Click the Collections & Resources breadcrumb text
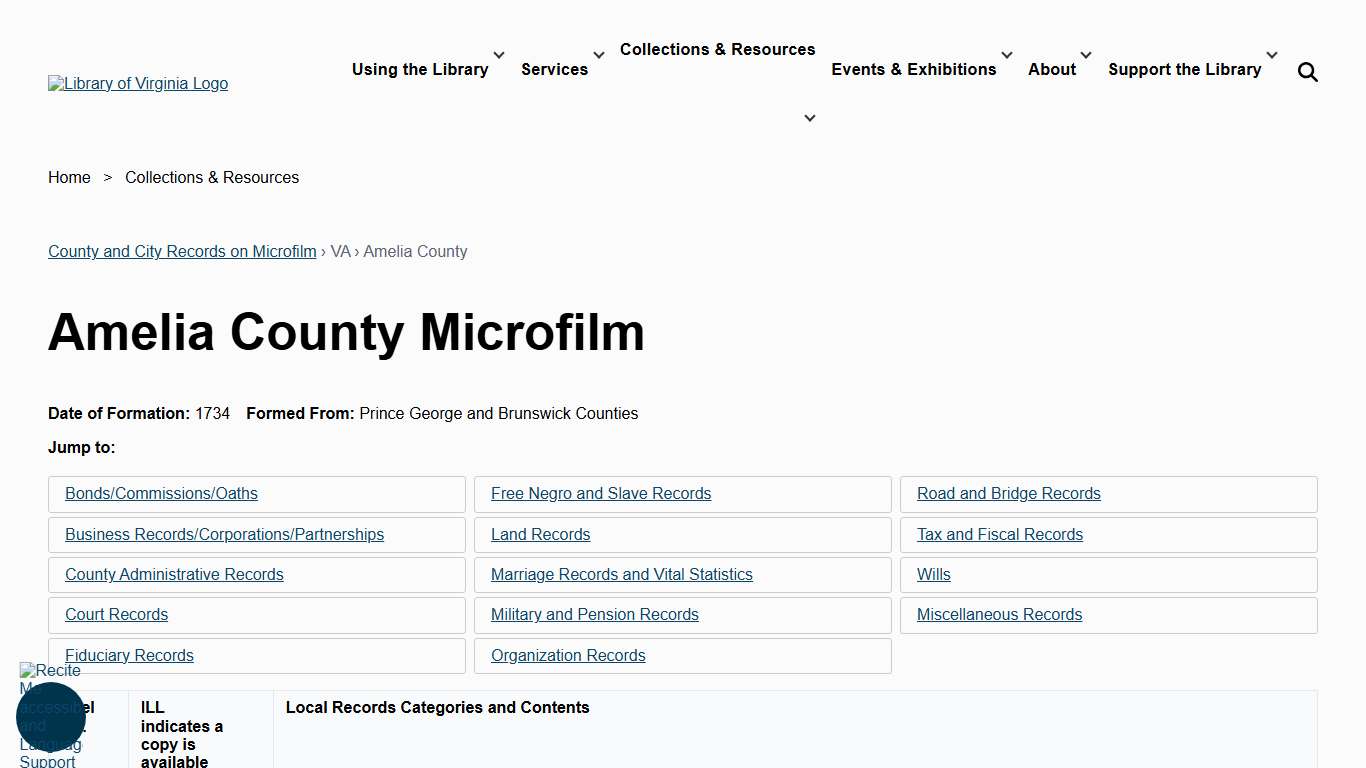1366x768 pixels. point(211,177)
